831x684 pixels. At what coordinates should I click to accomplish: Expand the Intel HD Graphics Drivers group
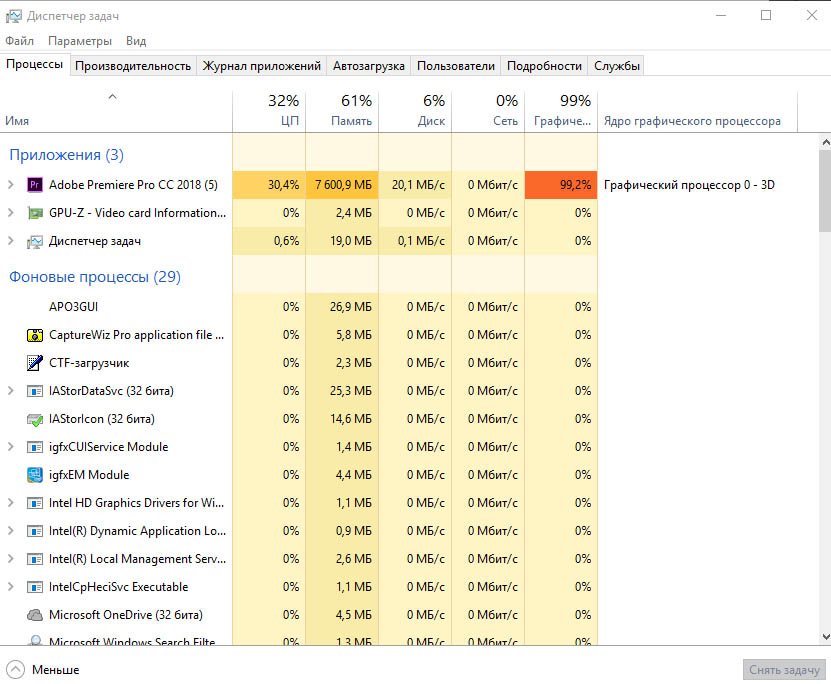(11, 503)
